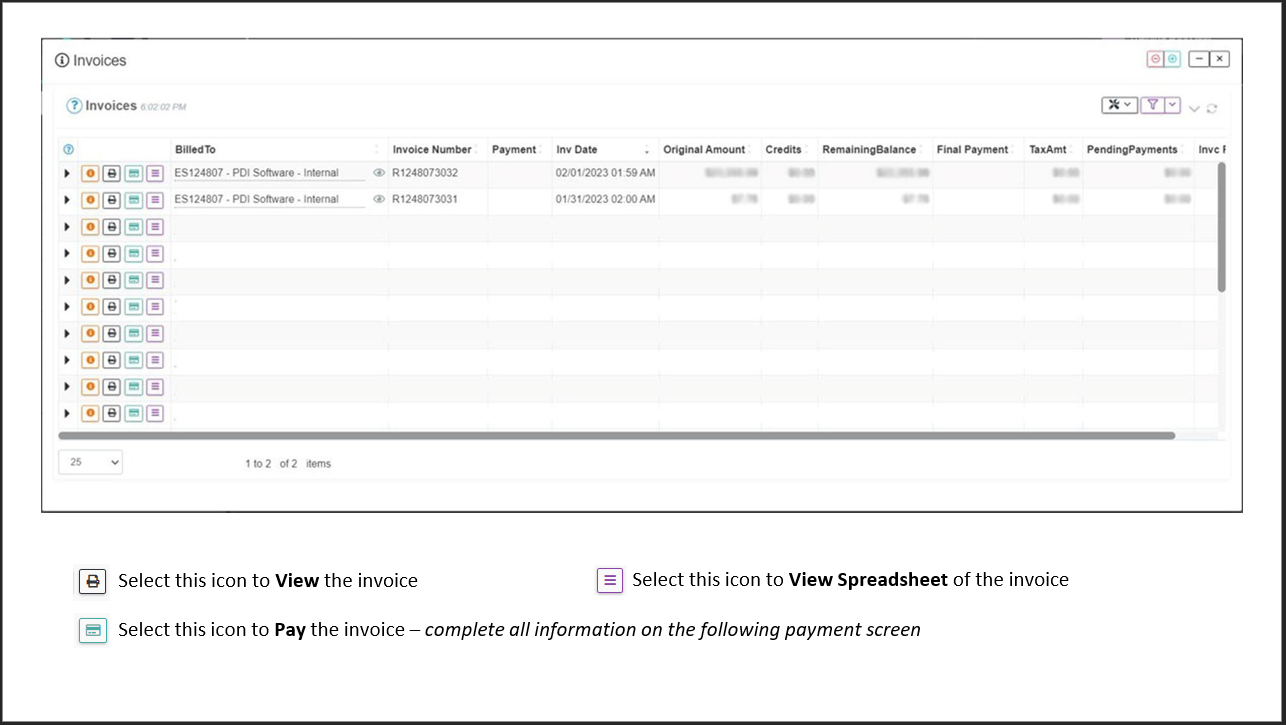Click the Pay card icon for invoice R1248073032
This screenshot has height=725, width=1286.
[133, 173]
